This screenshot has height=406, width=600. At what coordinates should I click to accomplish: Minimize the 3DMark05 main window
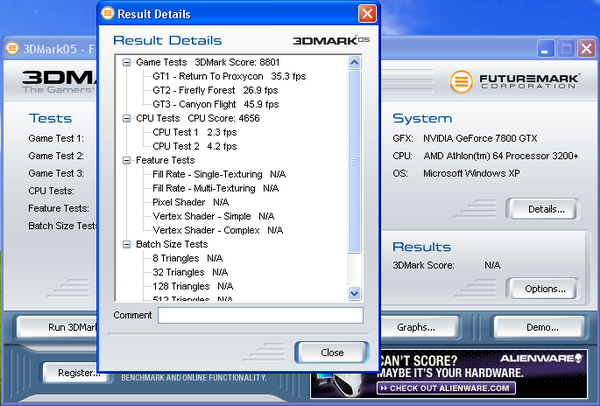click(x=545, y=49)
